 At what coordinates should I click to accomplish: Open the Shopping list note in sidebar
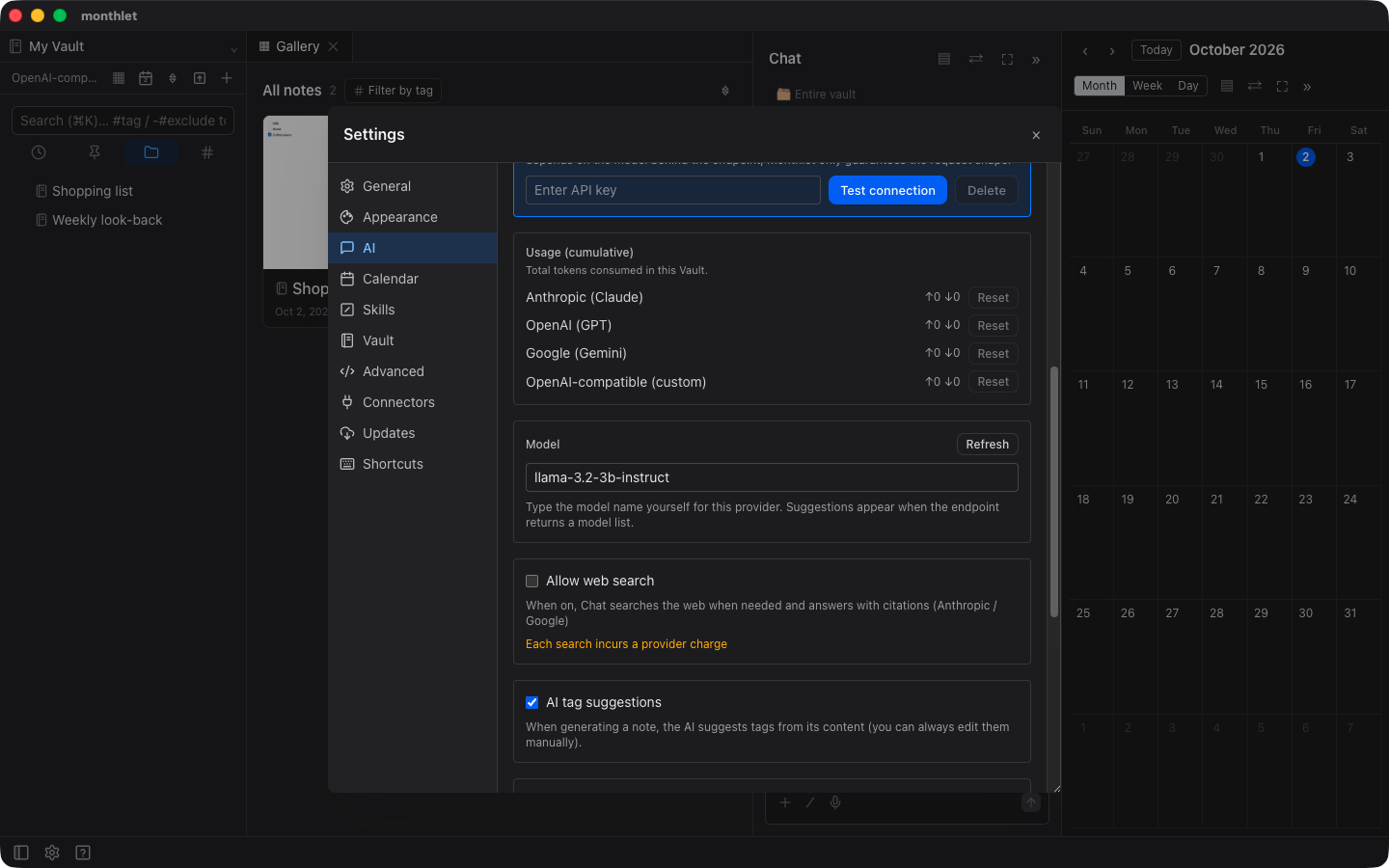pos(93,191)
